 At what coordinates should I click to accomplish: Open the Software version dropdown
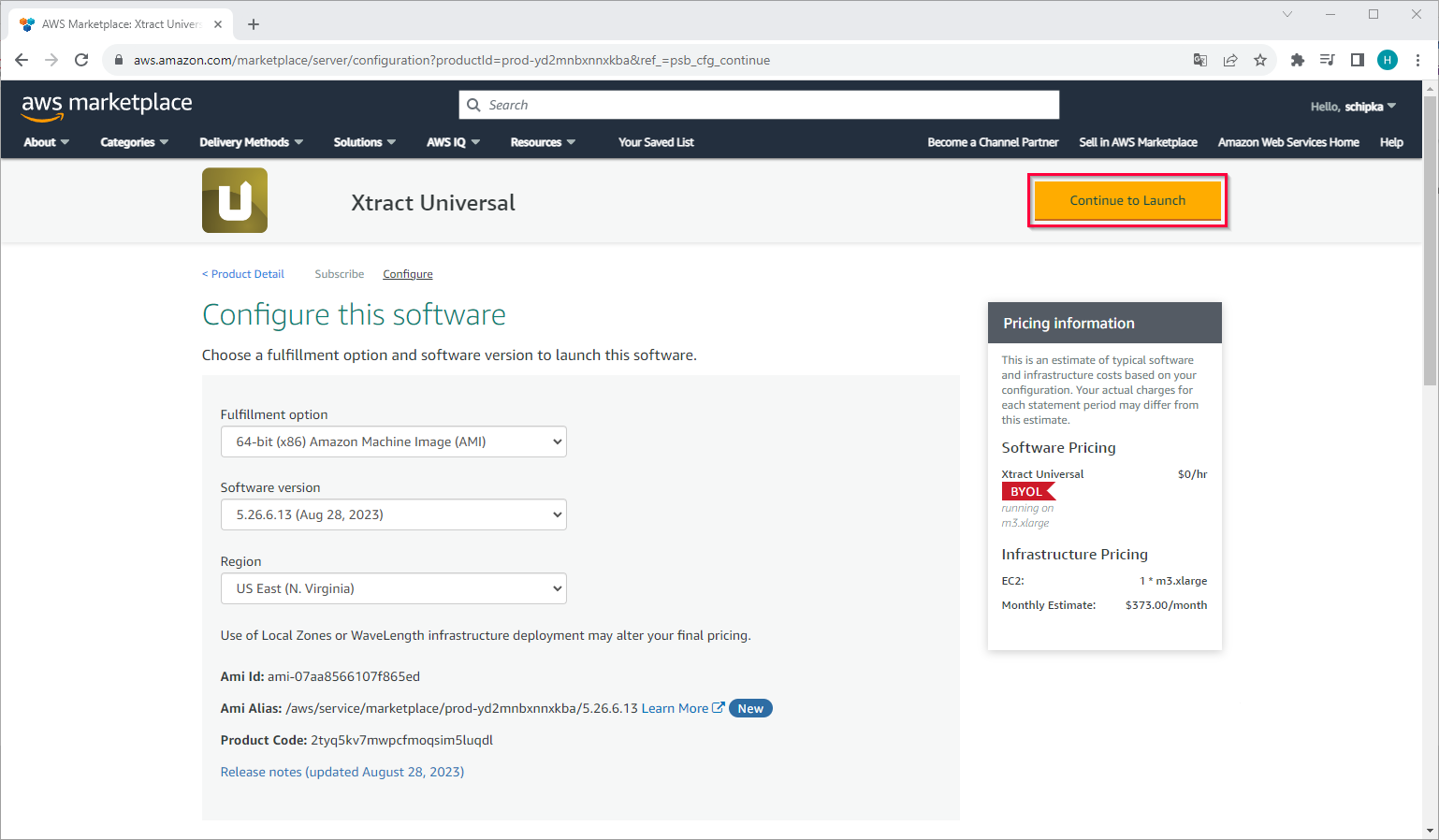tap(394, 514)
